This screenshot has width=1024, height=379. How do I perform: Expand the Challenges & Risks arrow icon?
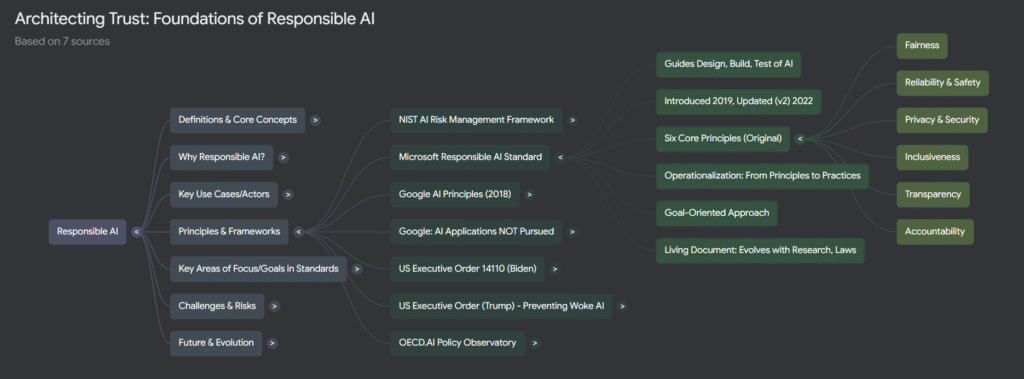coord(274,306)
